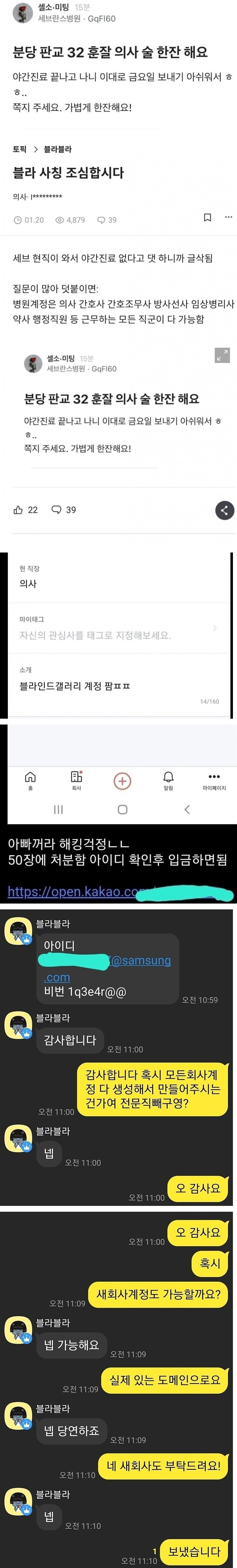Tap the bookmark icon on the post
The width and height of the screenshot is (237, 1568).
(x=207, y=217)
